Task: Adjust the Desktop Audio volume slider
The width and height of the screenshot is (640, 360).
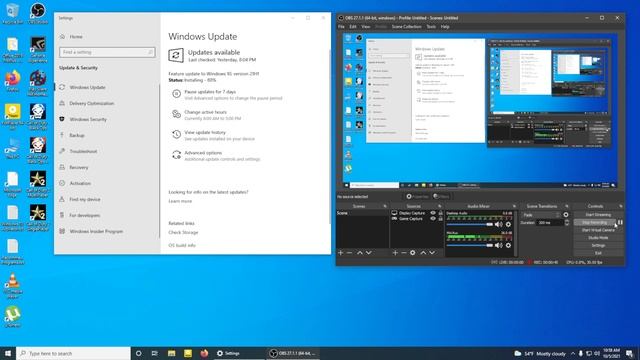Action: click(x=470, y=224)
